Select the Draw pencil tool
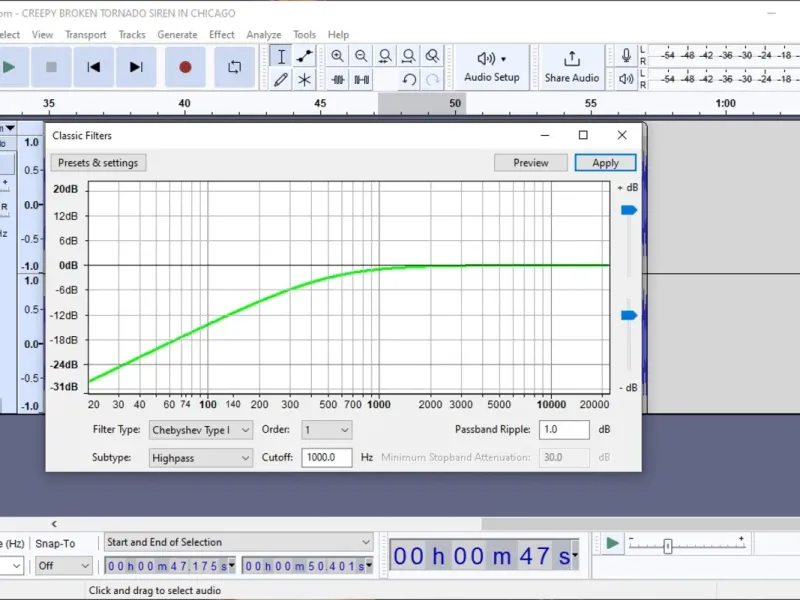Image resolution: width=800 pixels, height=600 pixels. click(x=281, y=80)
